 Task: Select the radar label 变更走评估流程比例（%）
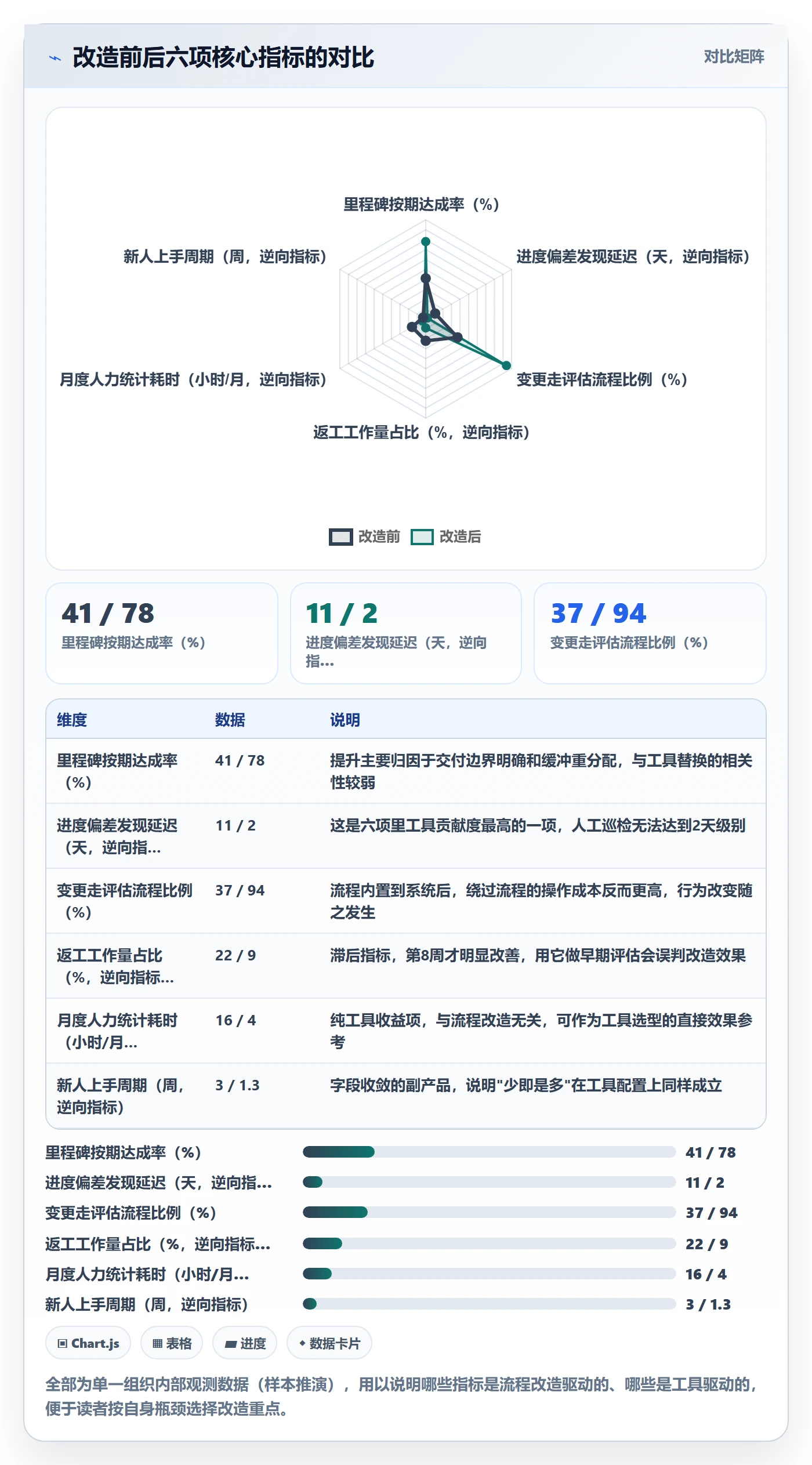(x=602, y=379)
